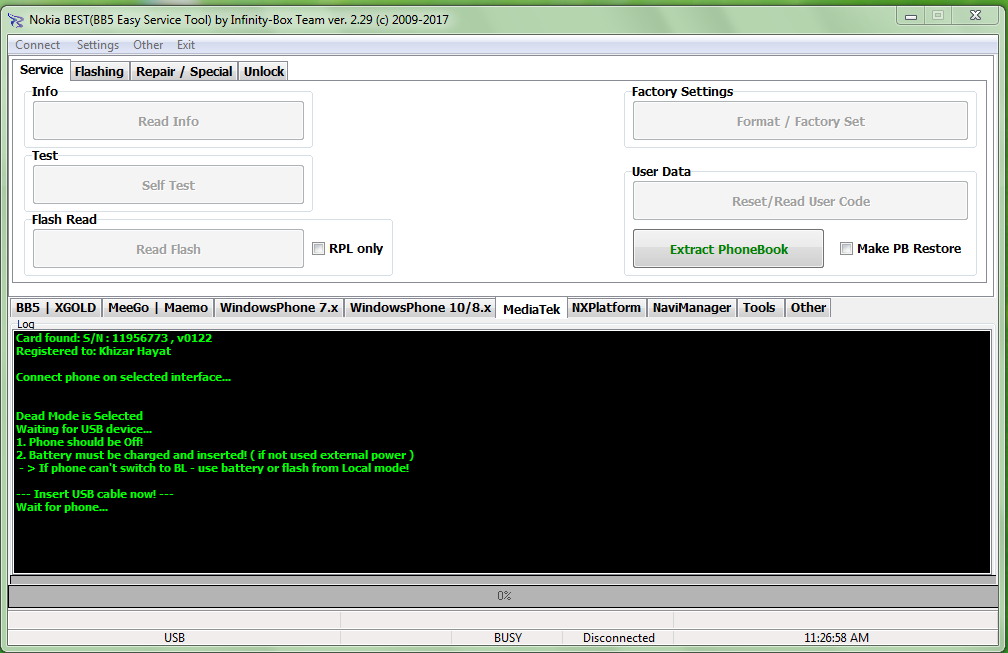Click 'Waiting for USB device...' log line
Viewport: 1008px width, 653px height.
point(84,429)
